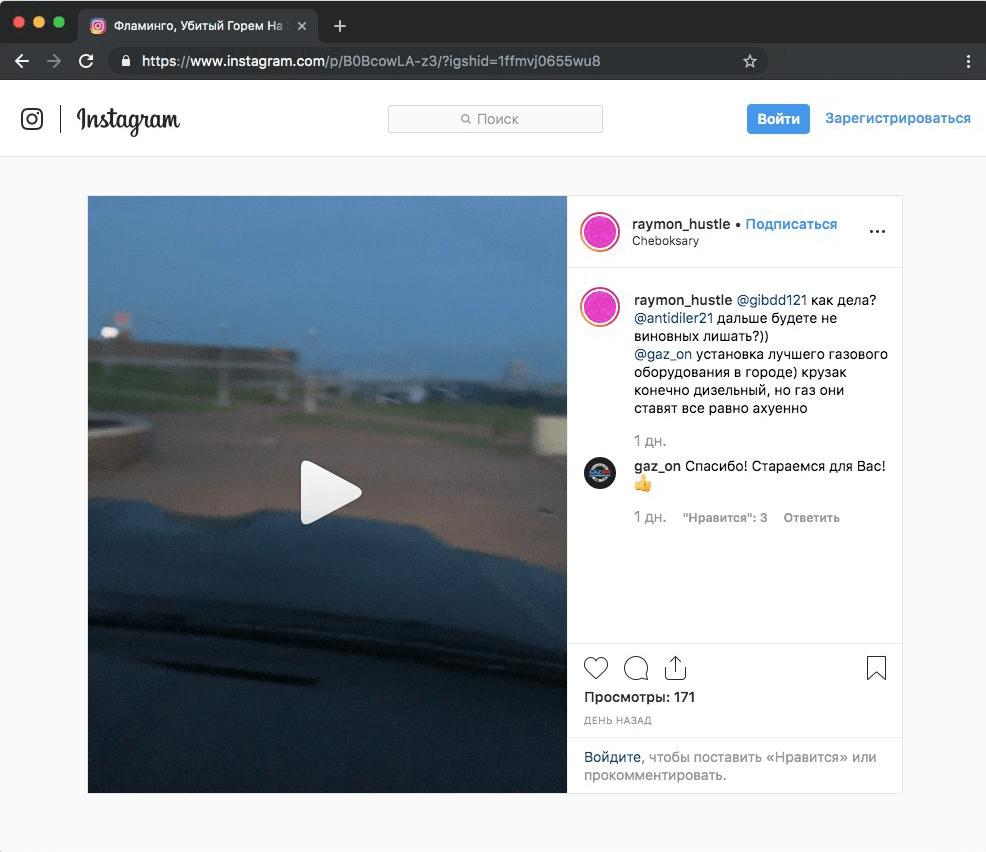Click the 1 дн. timestamp under caption
986x852 pixels.
pos(650,441)
